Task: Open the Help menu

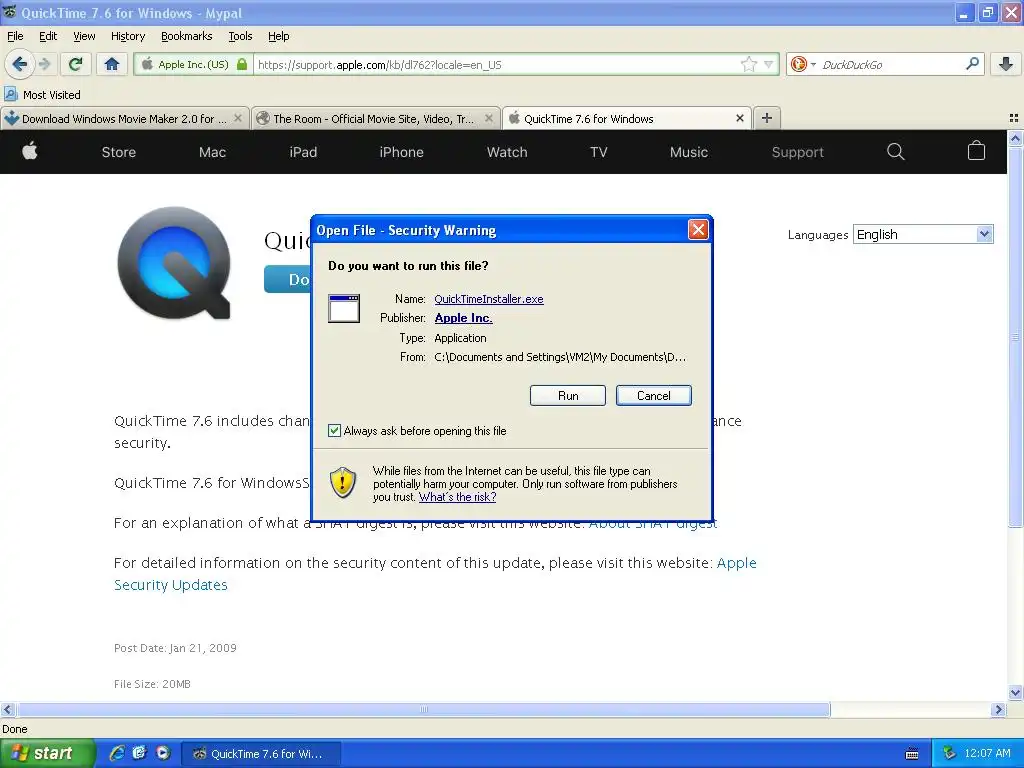Action: click(279, 36)
